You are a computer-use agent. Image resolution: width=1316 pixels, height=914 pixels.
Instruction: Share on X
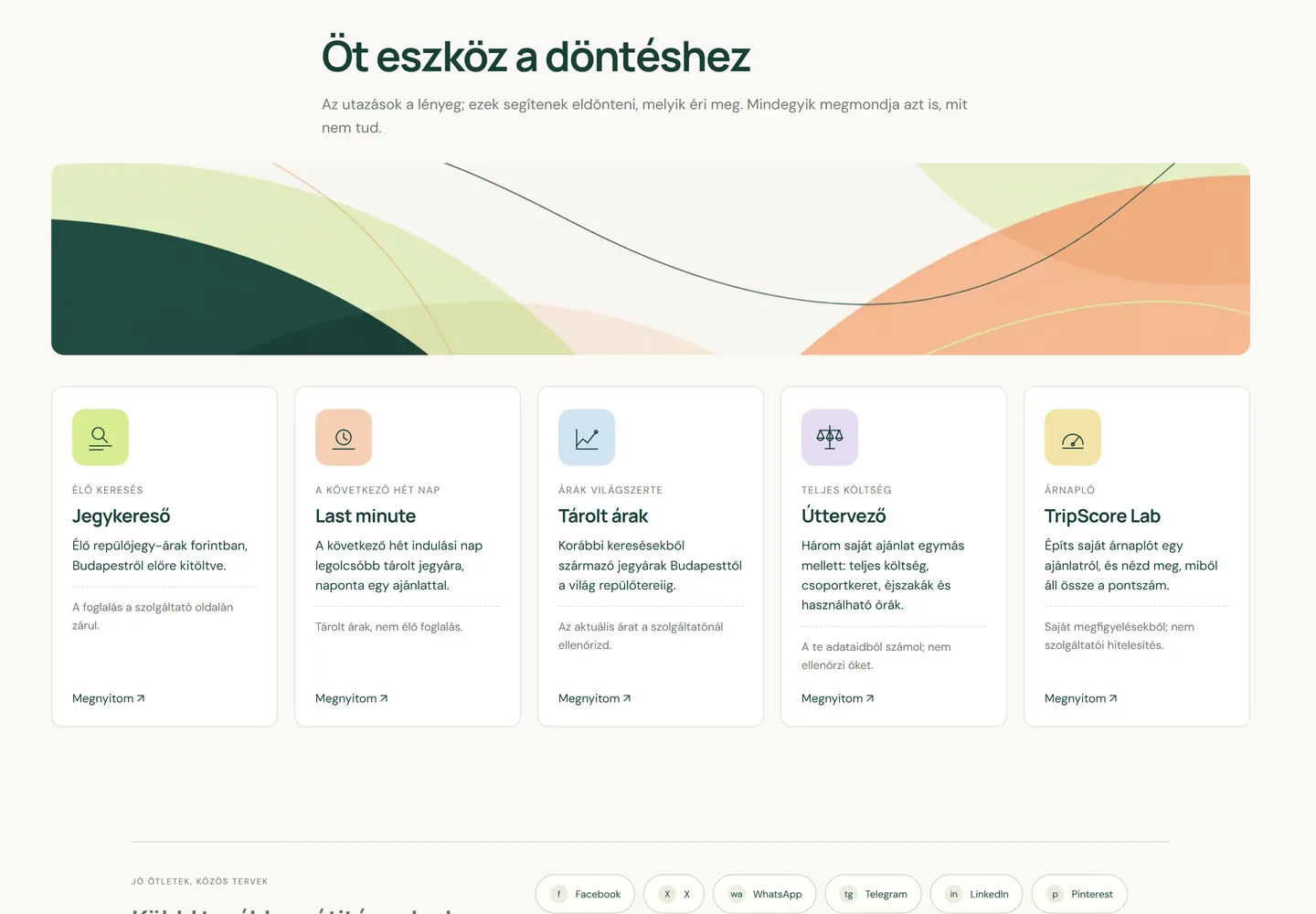[674, 894]
